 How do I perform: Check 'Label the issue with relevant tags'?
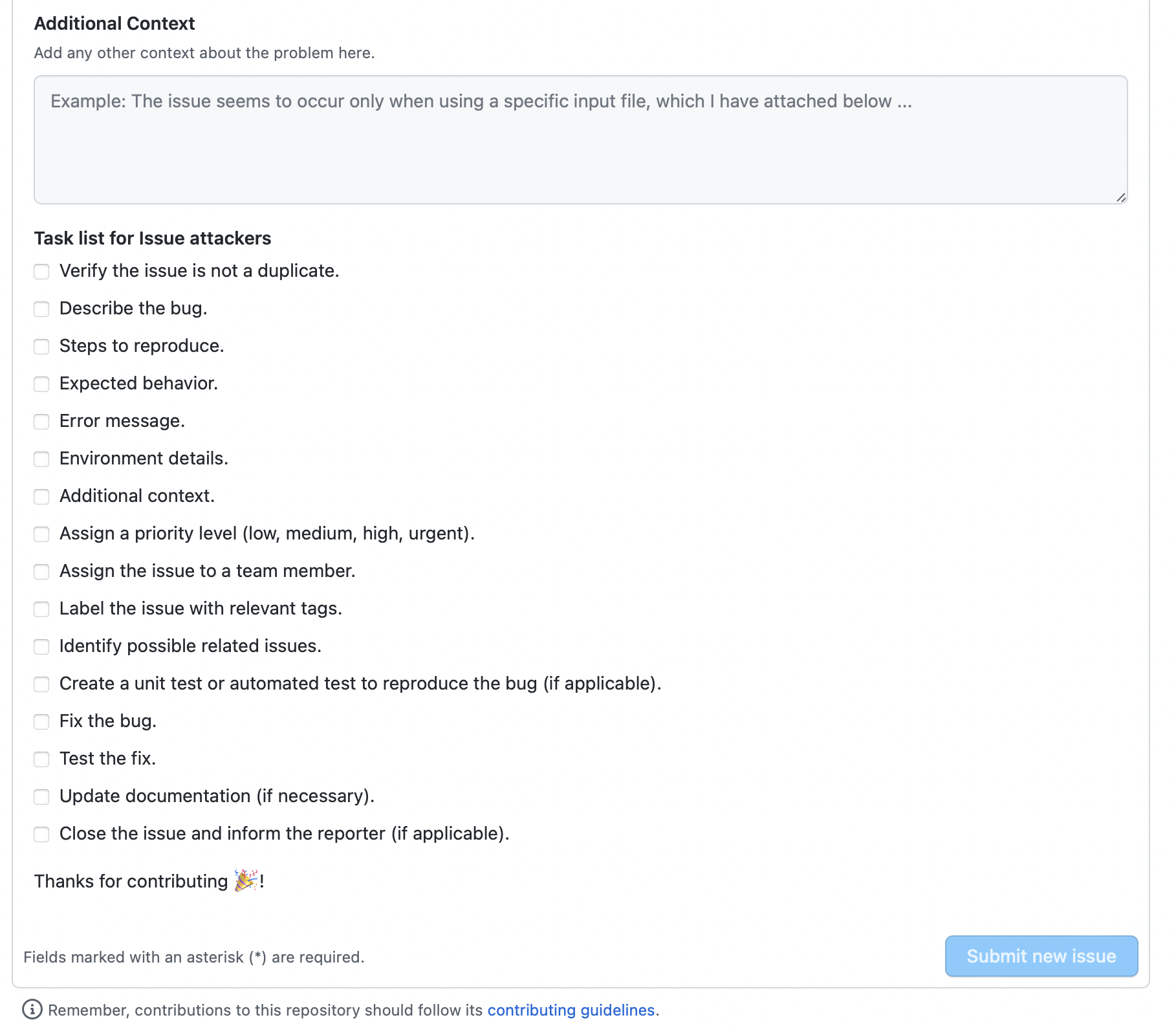(41, 609)
